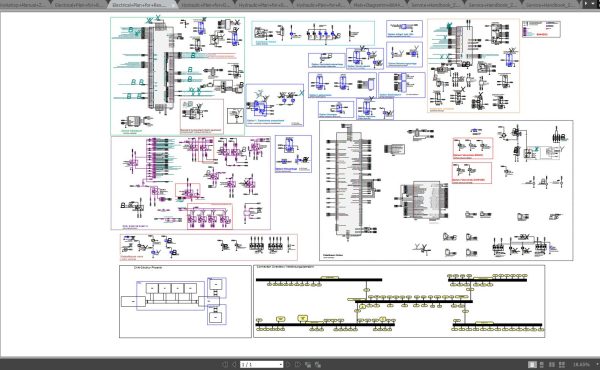Viewport: 600px width, 370px height.
Task: Select continuous scrolling view mode
Action: tap(541, 365)
